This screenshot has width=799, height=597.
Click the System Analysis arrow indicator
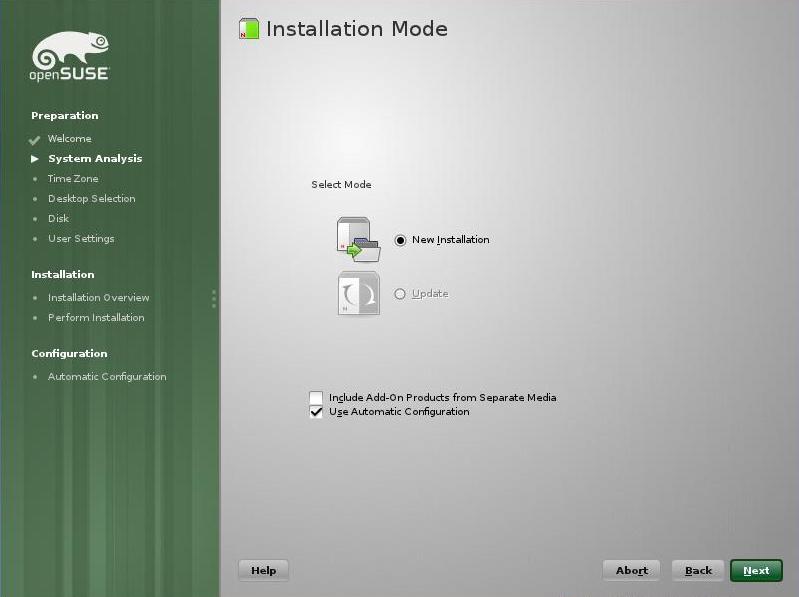click(35, 159)
